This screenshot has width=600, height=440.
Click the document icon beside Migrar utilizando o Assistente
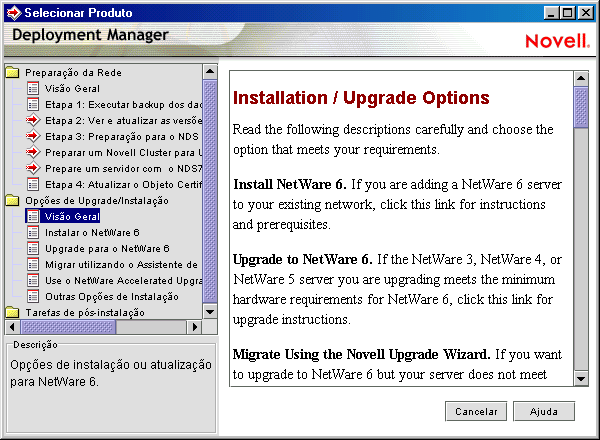(33, 265)
